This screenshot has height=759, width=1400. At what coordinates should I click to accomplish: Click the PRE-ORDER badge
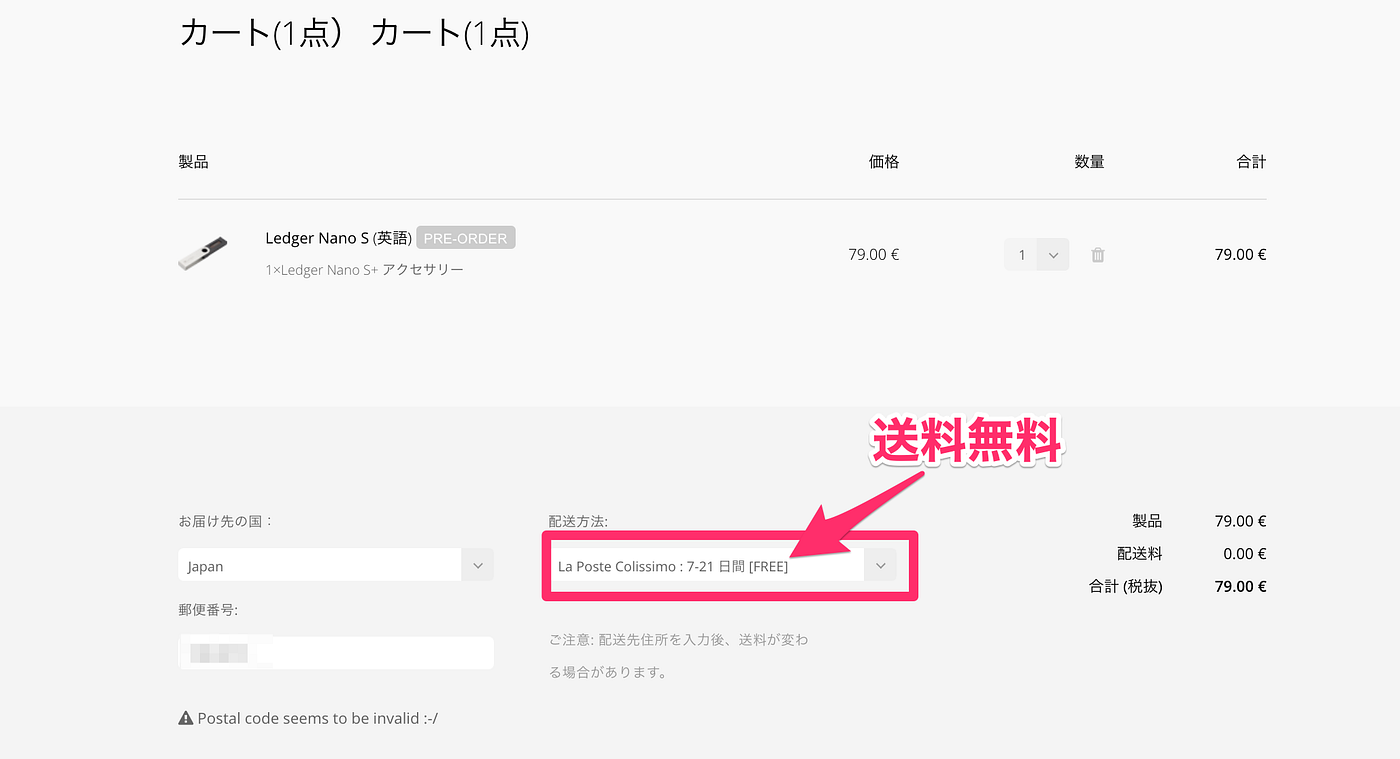(x=466, y=239)
